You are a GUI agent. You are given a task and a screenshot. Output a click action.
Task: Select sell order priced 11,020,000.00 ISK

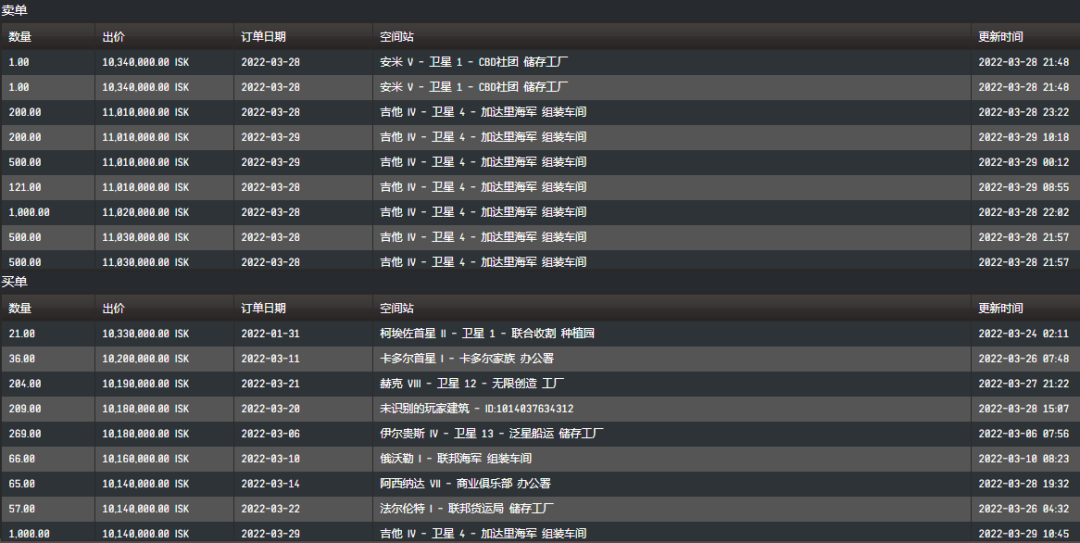coord(145,212)
